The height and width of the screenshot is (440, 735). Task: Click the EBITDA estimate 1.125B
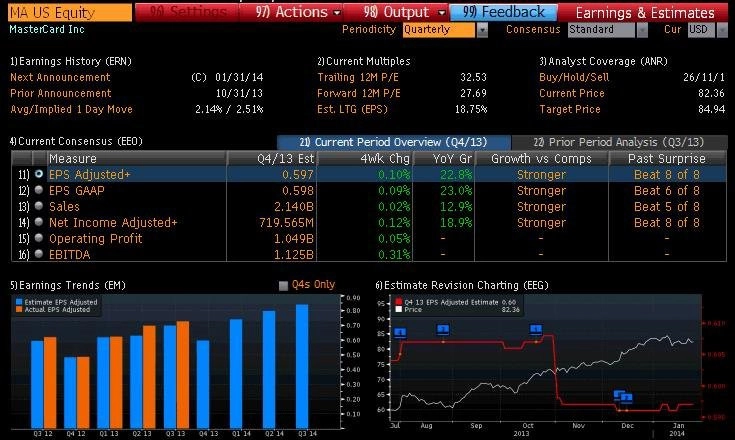(x=294, y=254)
